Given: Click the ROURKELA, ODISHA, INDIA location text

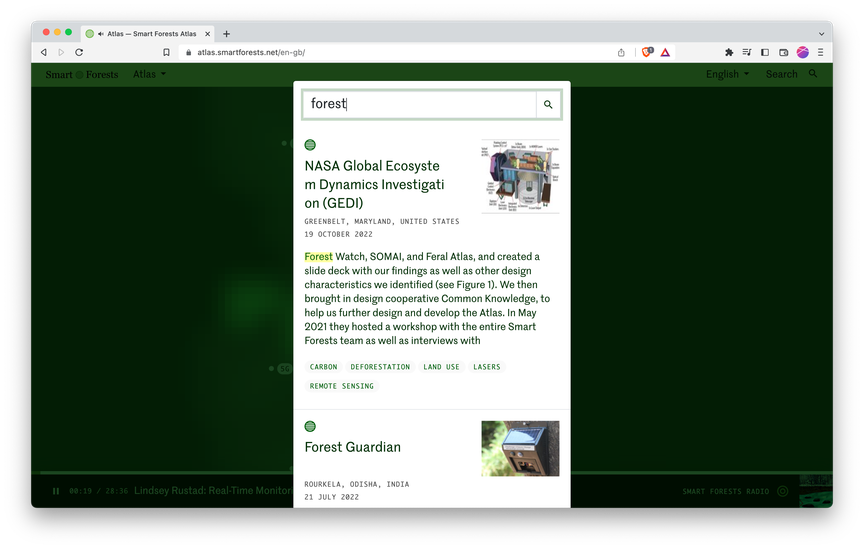Looking at the screenshot, I should coord(357,485).
